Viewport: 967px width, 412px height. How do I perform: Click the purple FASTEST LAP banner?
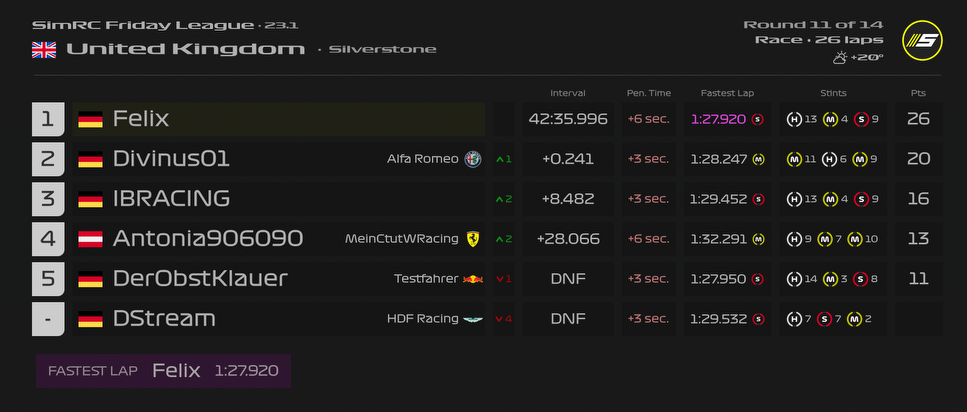(x=163, y=371)
